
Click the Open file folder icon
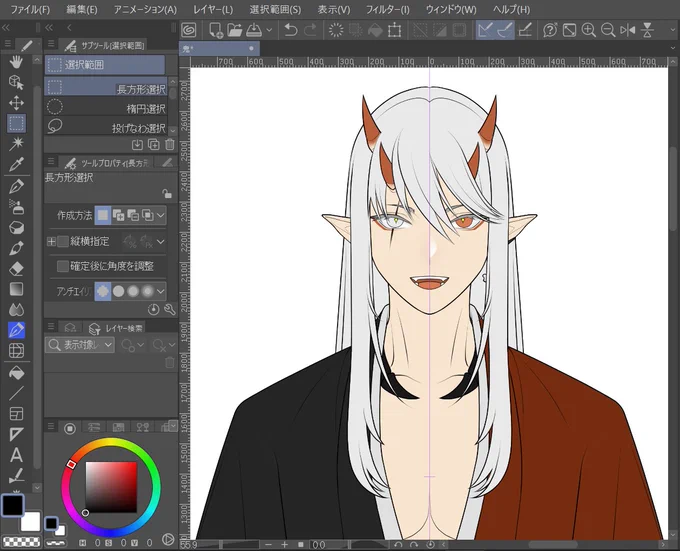coord(235,30)
